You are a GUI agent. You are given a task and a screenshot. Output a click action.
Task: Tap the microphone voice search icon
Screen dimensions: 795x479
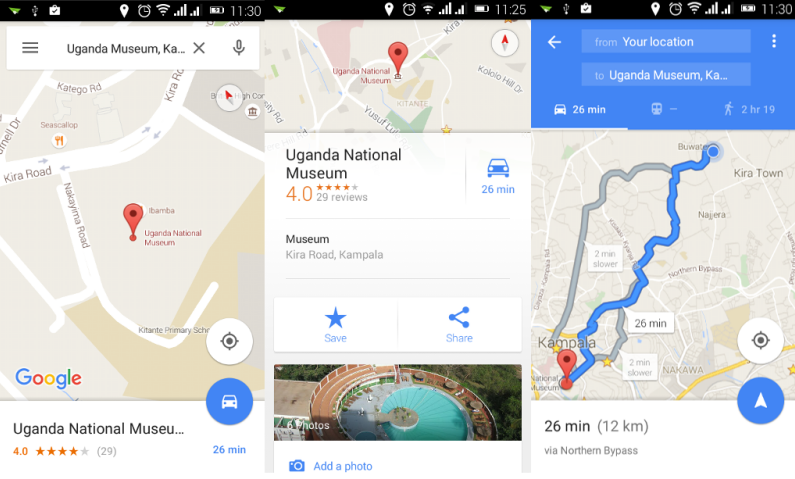coord(238,48)
